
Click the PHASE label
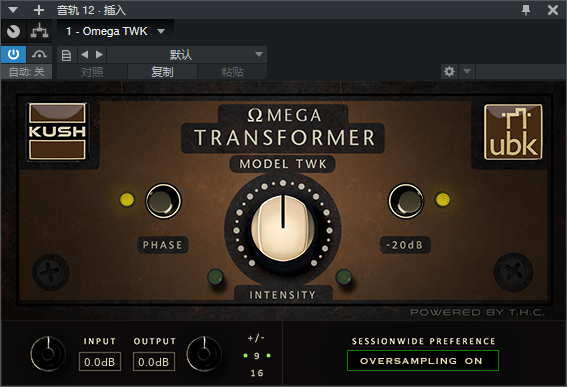point(163,245)
